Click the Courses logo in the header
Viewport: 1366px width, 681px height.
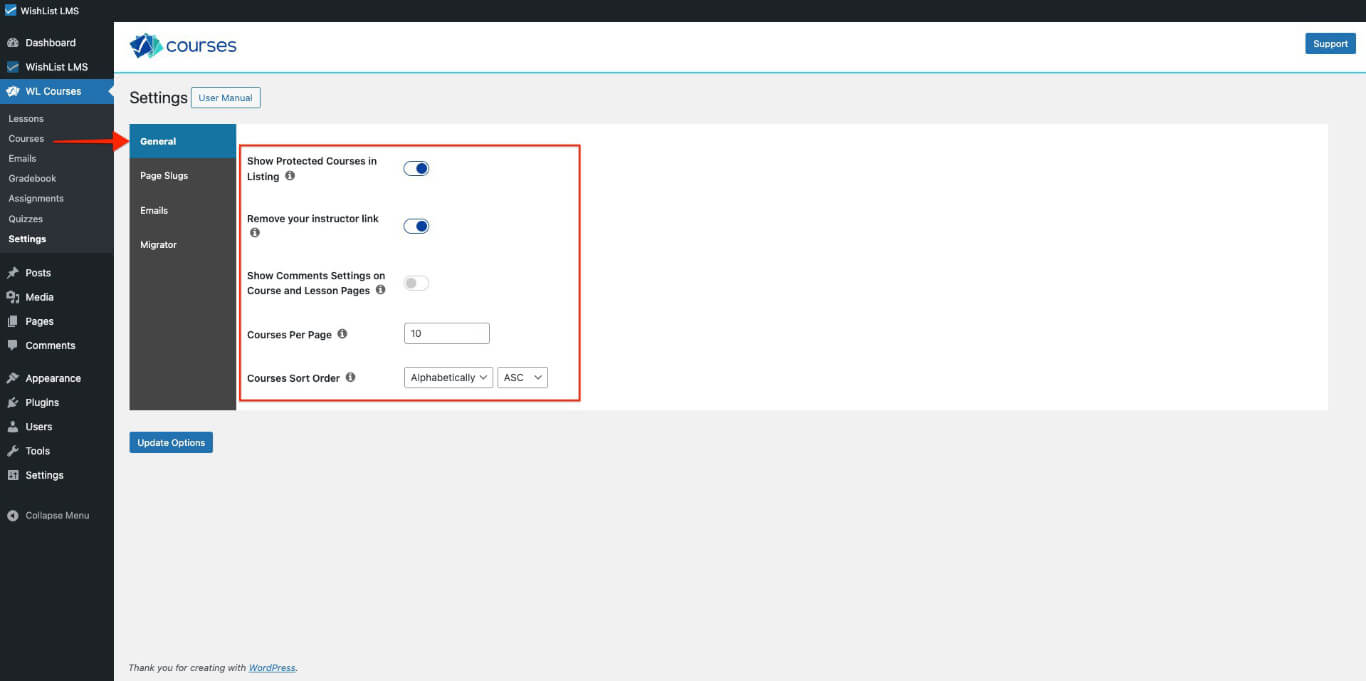[x=183, y=45]
